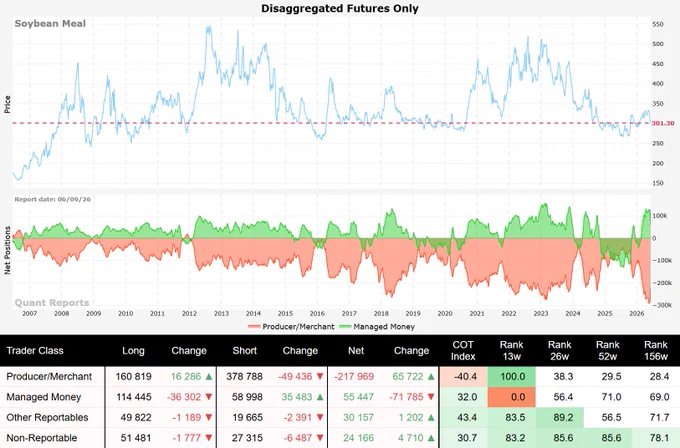Click the down arrow beside -2 391

[x=320, y=417]
